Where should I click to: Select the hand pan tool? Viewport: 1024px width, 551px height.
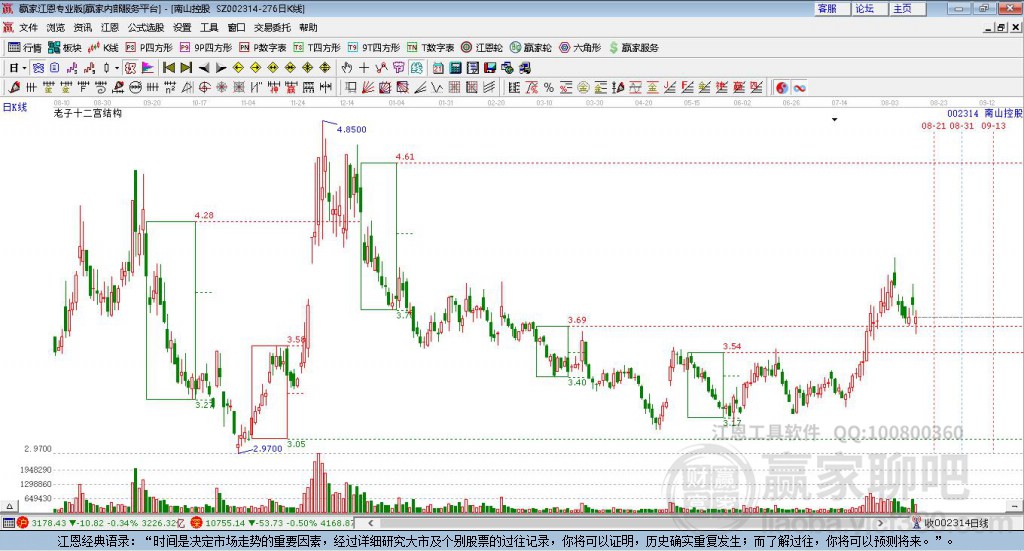click(347, 68)
